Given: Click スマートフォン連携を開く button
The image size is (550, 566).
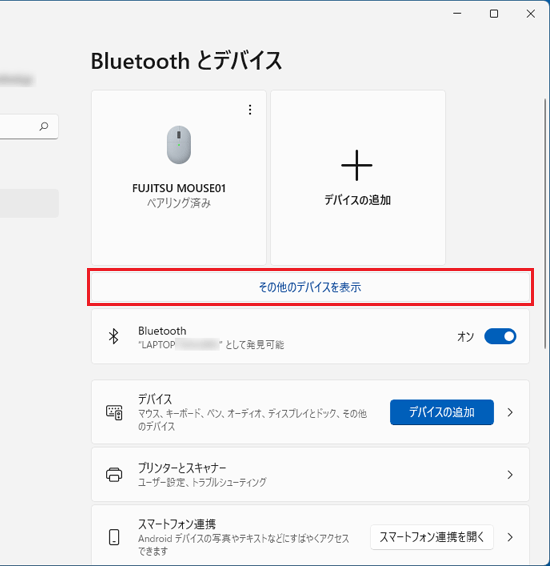Looking at the screenshot, I should pyautogui.click(x=432, y=537).
